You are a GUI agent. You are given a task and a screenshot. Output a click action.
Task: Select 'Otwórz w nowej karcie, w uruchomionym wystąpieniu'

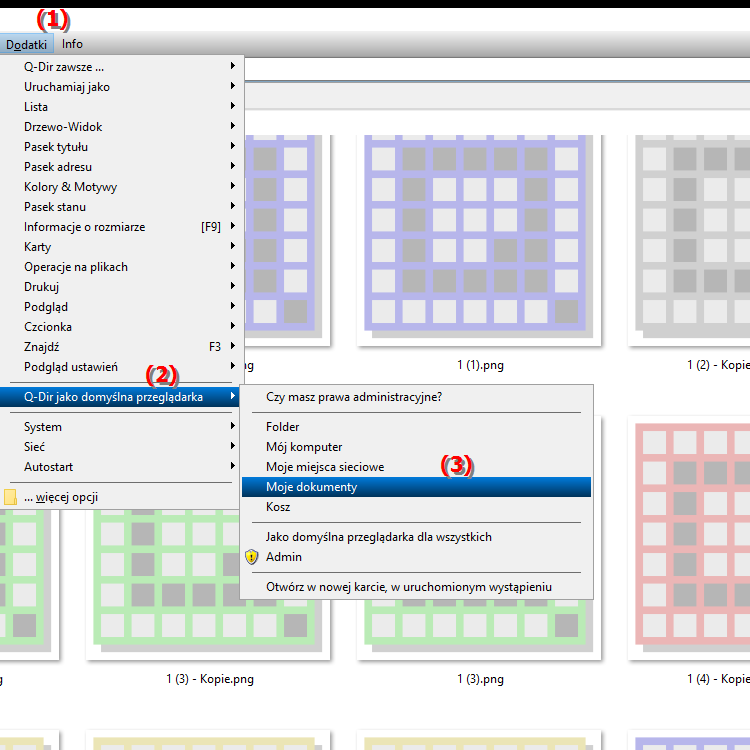click(416, 587)
